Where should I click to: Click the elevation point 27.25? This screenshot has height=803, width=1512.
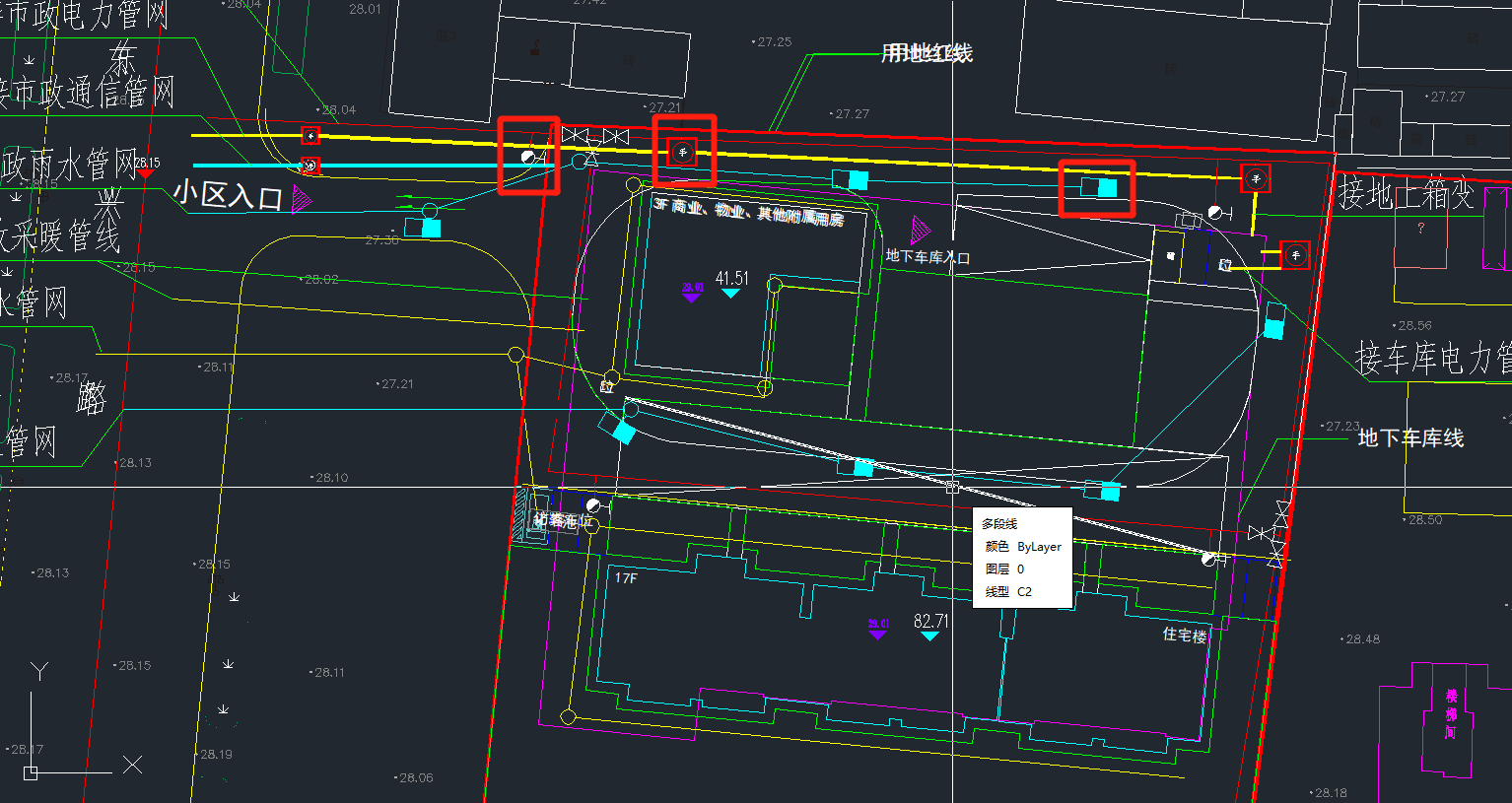773,42
